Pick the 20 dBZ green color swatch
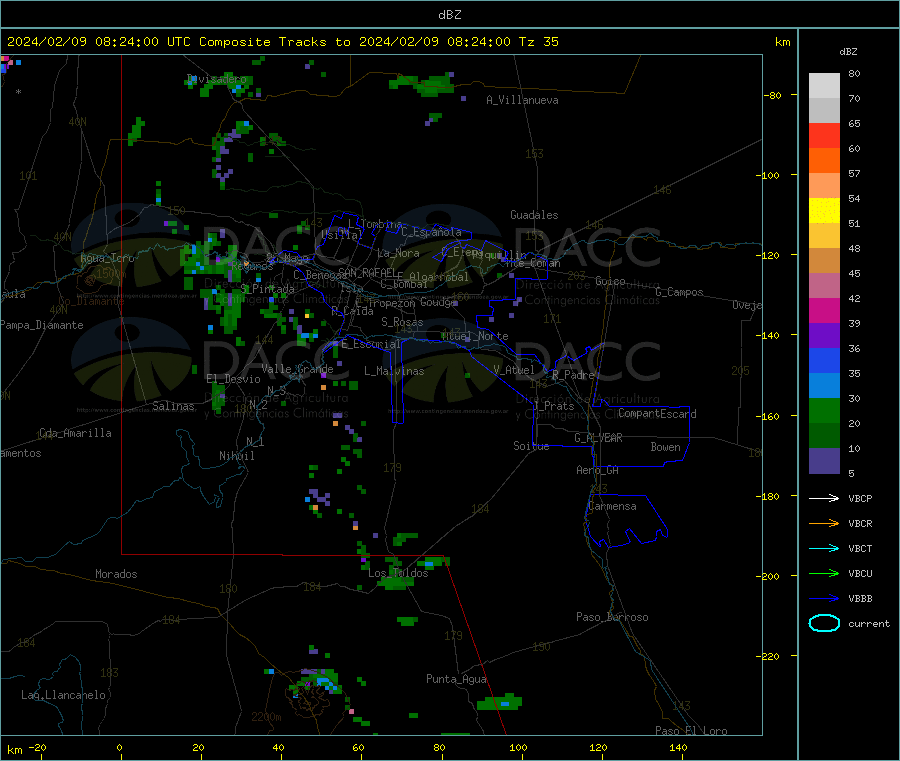The image size is (900, 761). pos(824,436)
